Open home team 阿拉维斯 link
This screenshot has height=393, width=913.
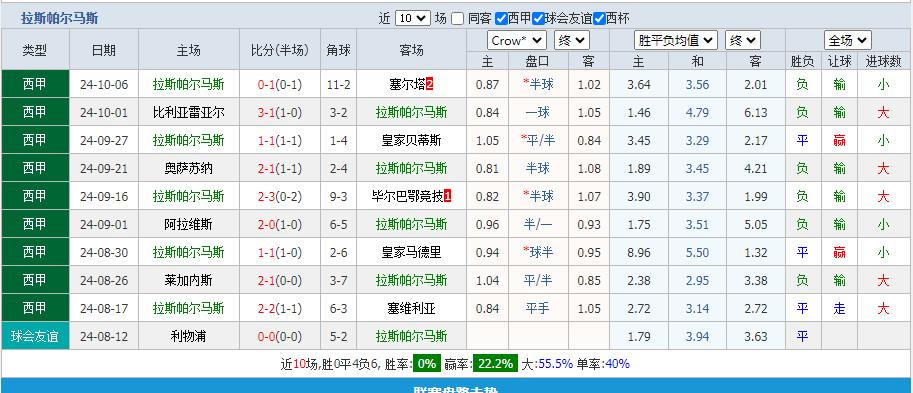coord(189,224)
